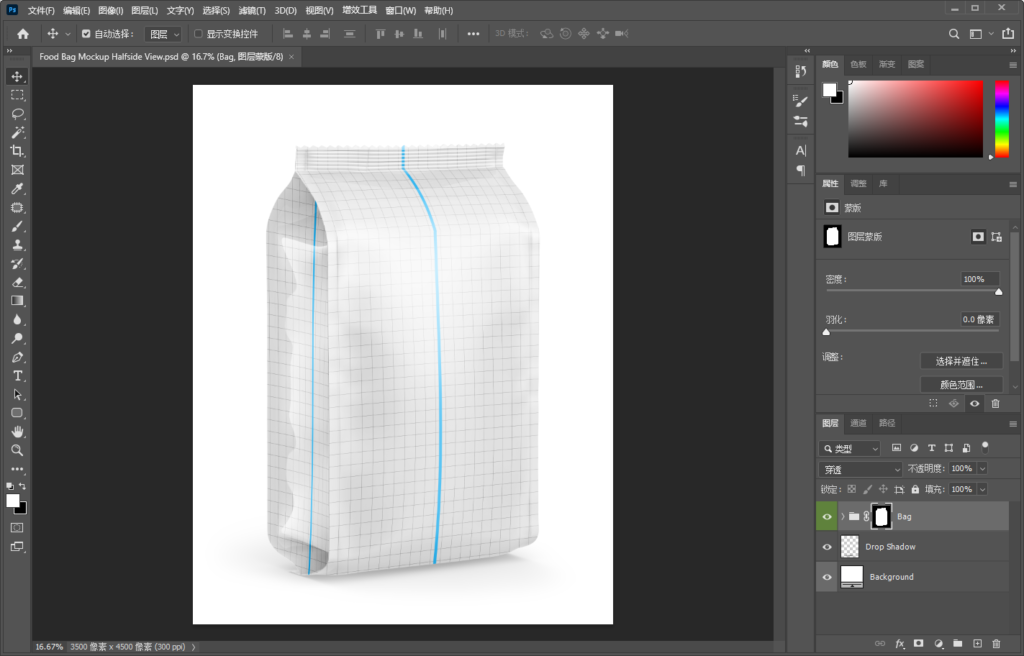Image resolution: width=1024 pixels, height=656 pixels.
Task: Toggle lock transparent pixels
Action: point(852,489)
